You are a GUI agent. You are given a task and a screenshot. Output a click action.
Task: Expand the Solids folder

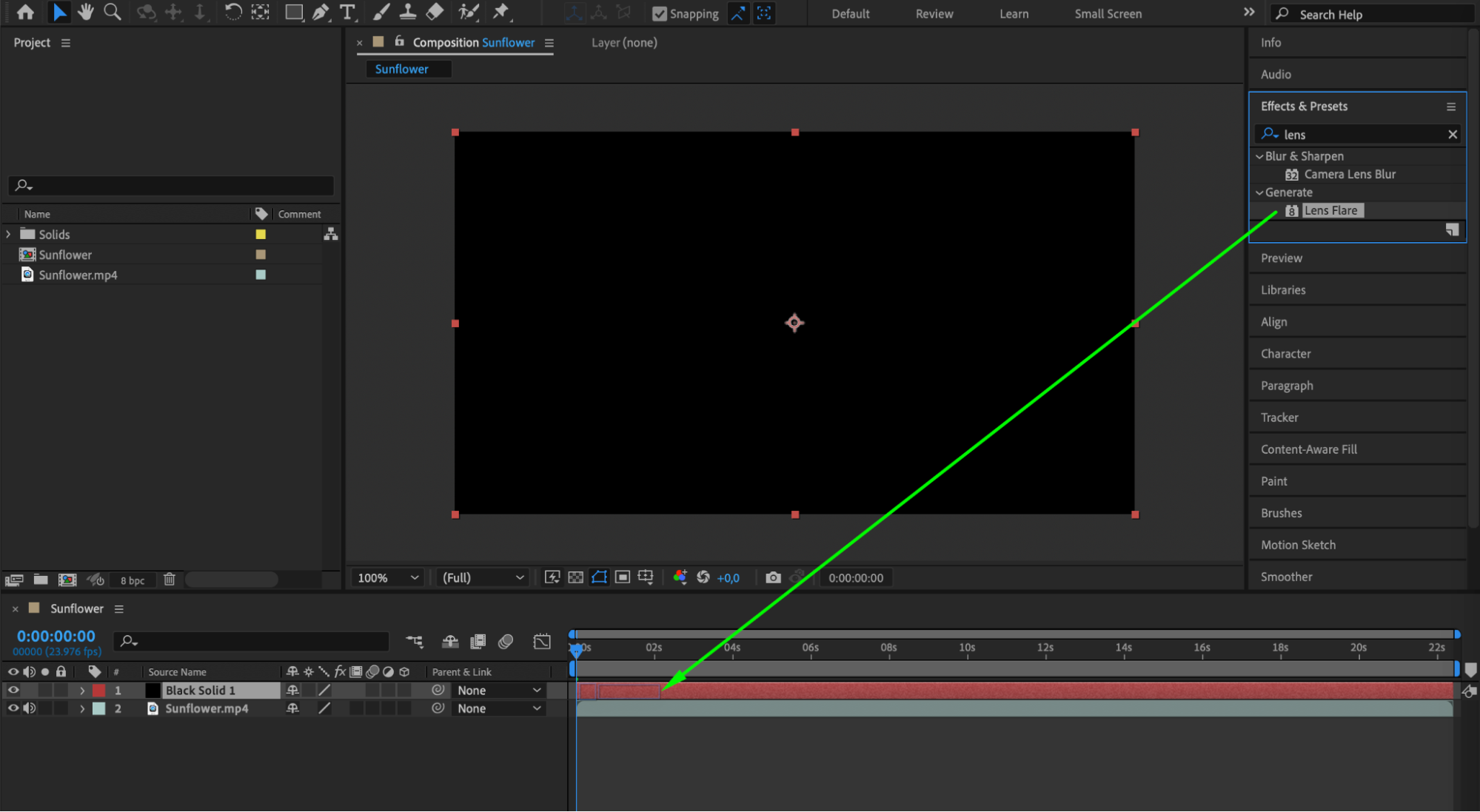tap(8, 234)
